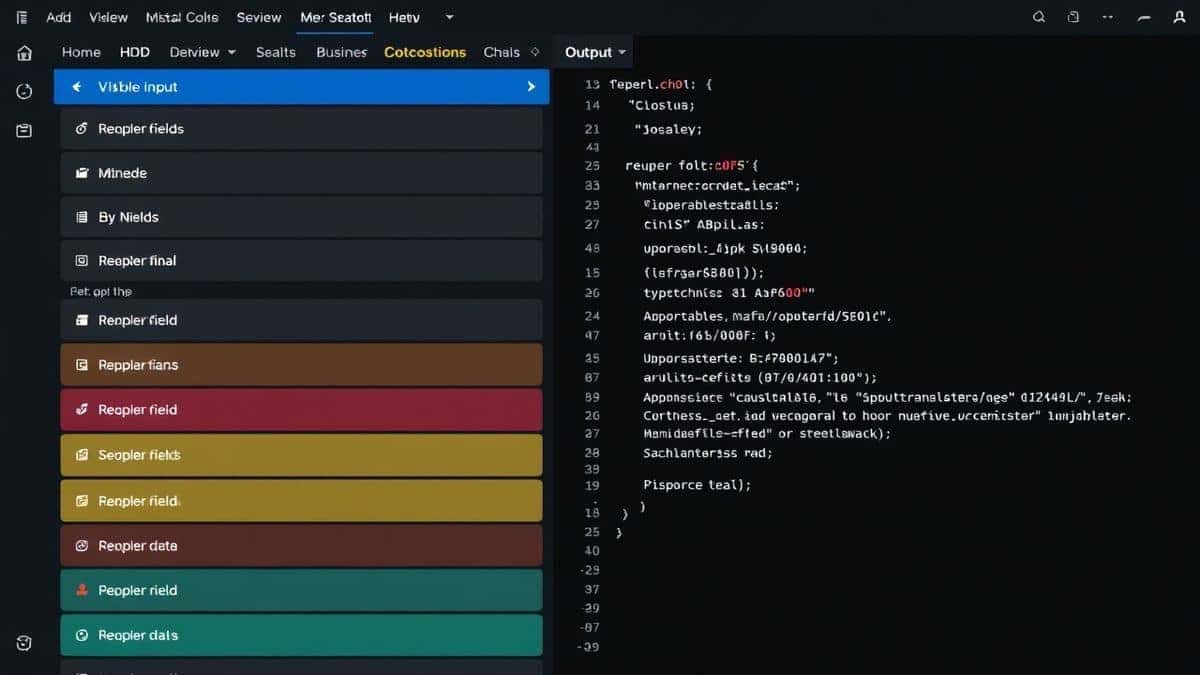The width and height of the screenshot is (1200, 675).
Task: Open the Seview menu
Action: (259, 17)
